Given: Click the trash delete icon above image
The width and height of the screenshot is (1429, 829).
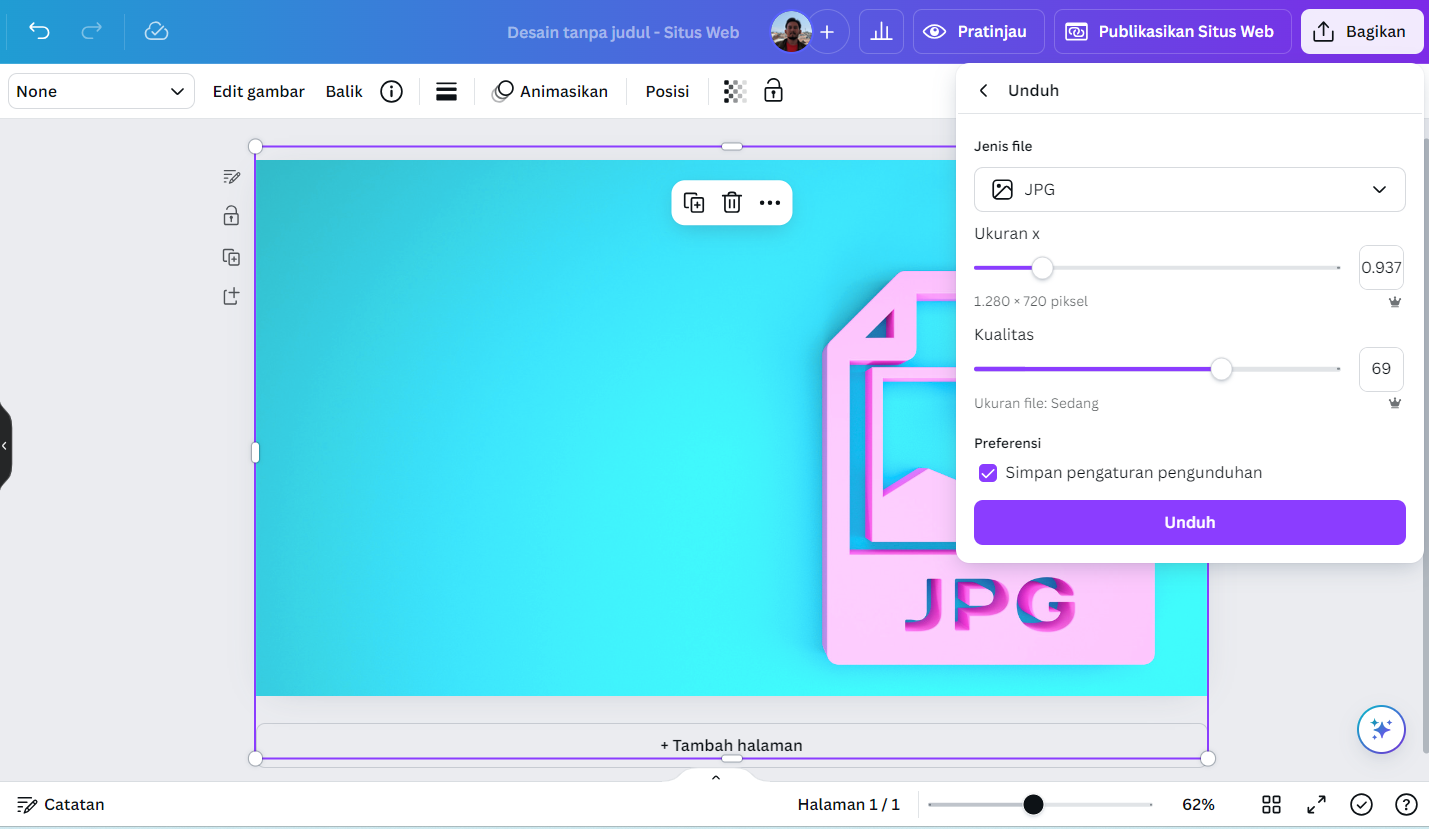Looking at the screenshot, I should click(x=732, y=203).
